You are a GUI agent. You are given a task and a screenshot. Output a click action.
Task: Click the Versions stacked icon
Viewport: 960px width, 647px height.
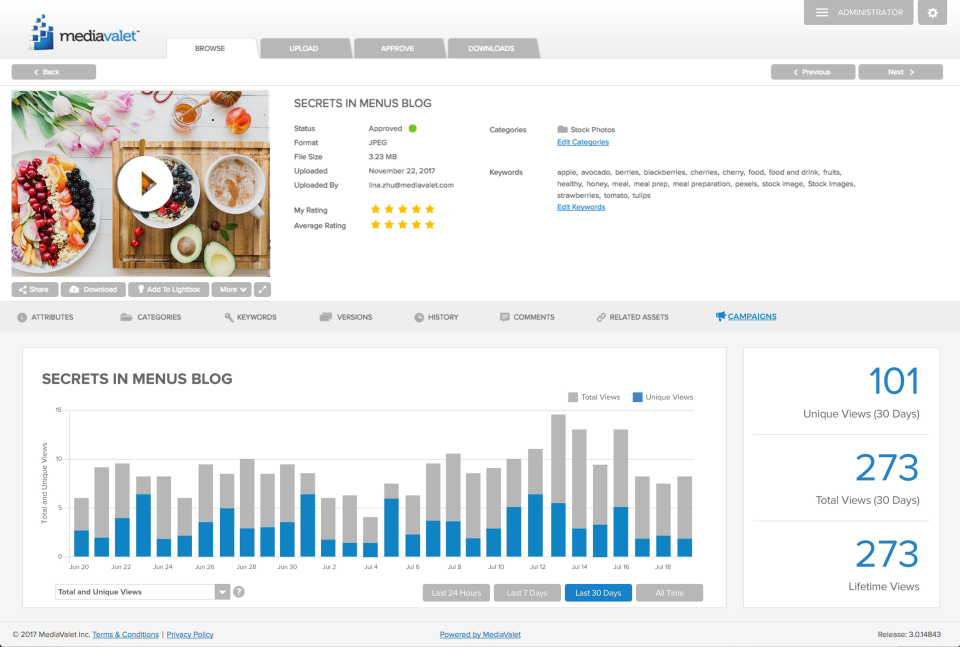325,316
